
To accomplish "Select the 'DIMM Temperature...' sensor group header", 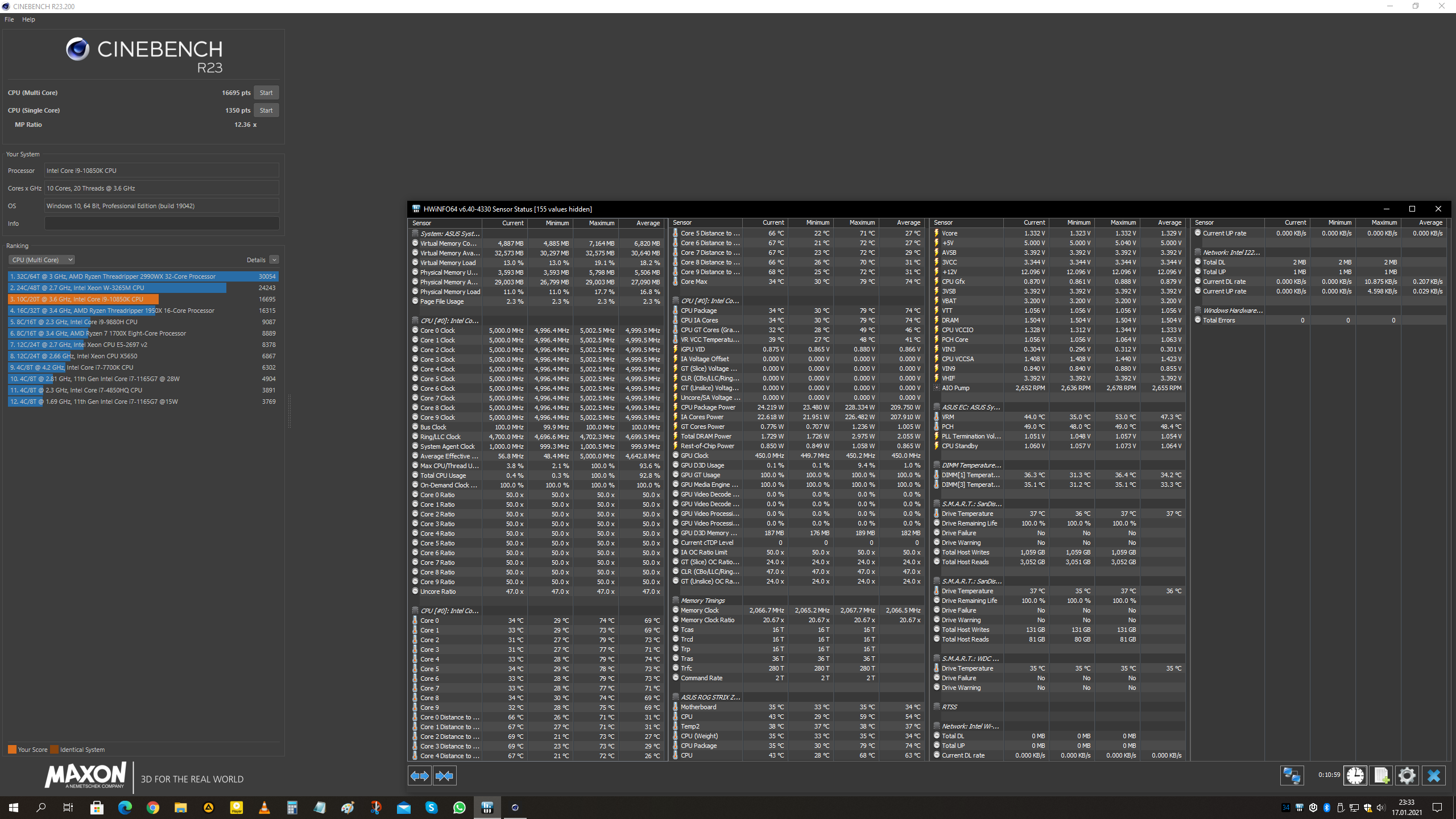I will click(x=1058, y=465).
